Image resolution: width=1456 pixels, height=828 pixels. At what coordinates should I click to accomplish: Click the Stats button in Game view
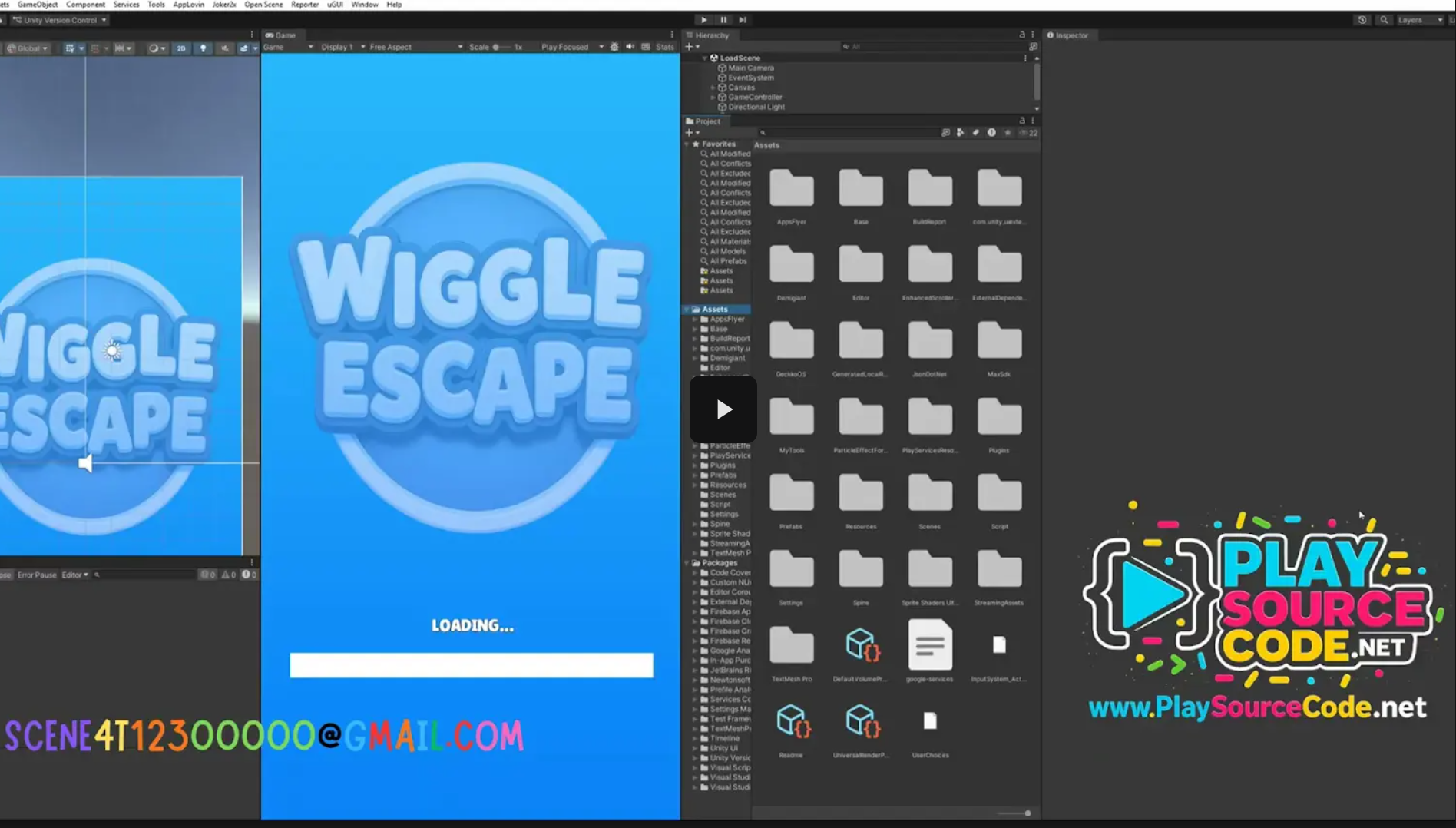(665, 47)
